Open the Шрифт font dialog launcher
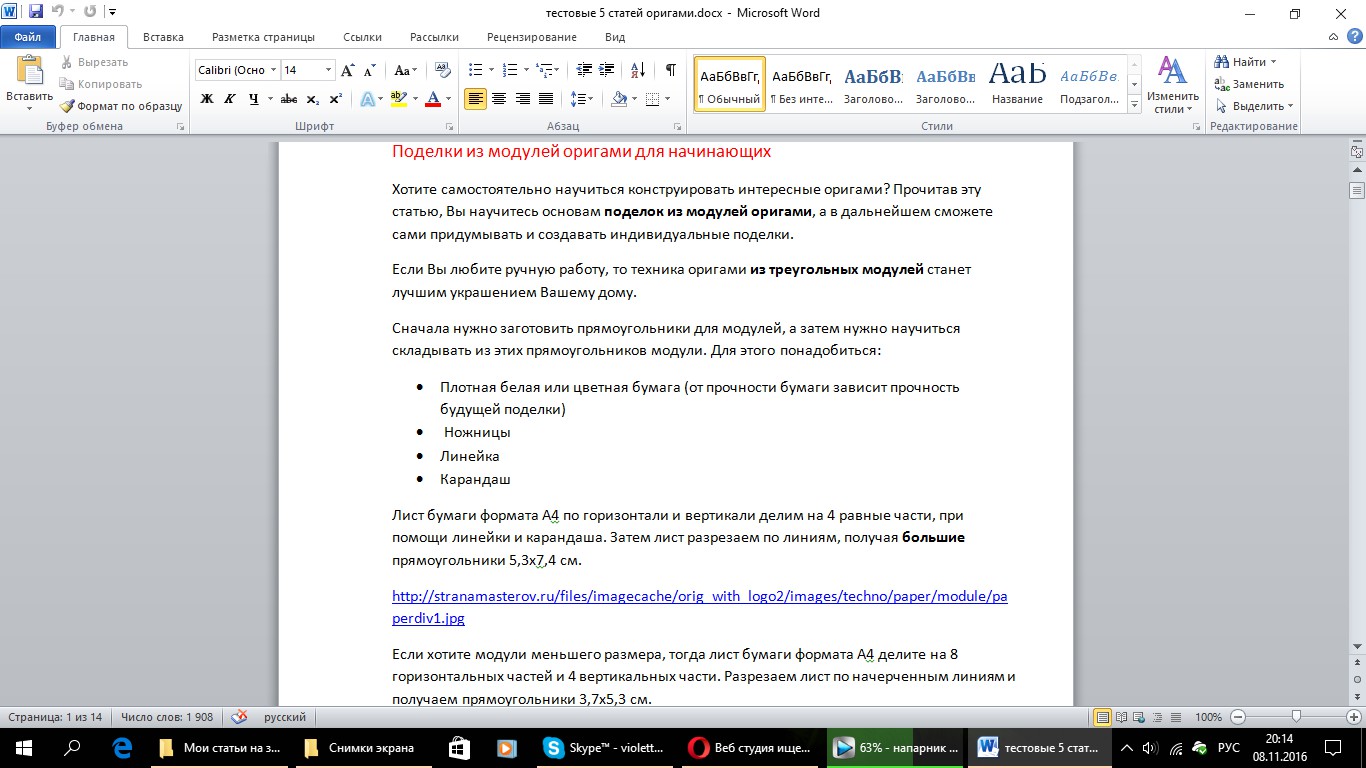Image resolution: width=1366 pixels, height=768 pixels. point(449,127)
